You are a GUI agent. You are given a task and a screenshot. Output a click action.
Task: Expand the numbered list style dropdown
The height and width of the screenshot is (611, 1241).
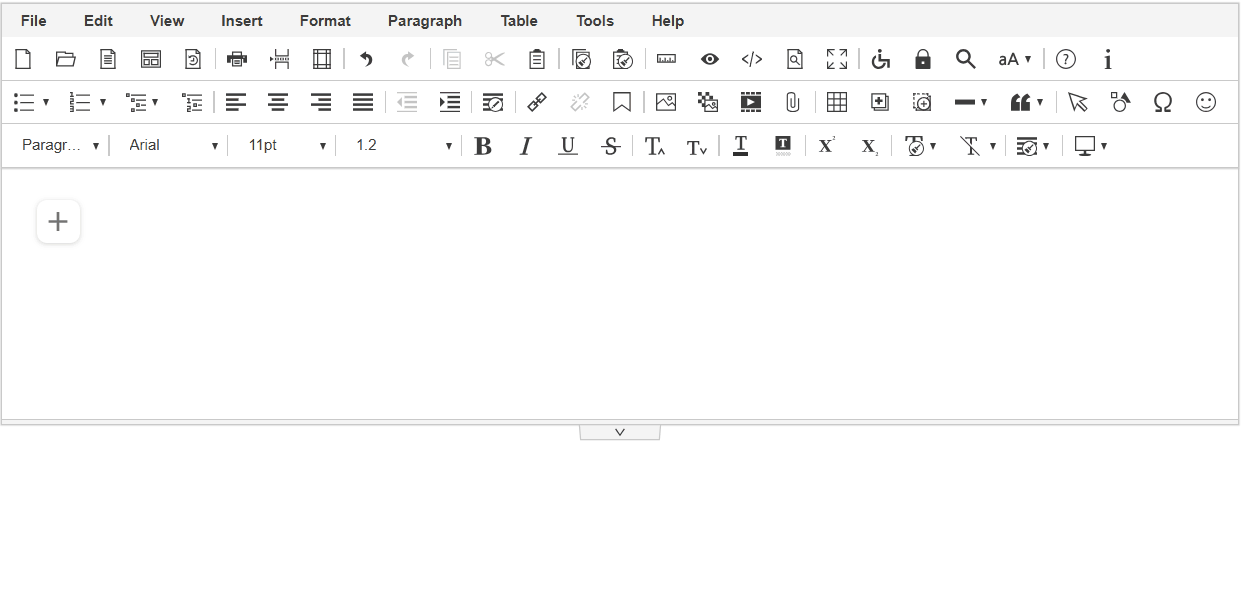[103, 102]
